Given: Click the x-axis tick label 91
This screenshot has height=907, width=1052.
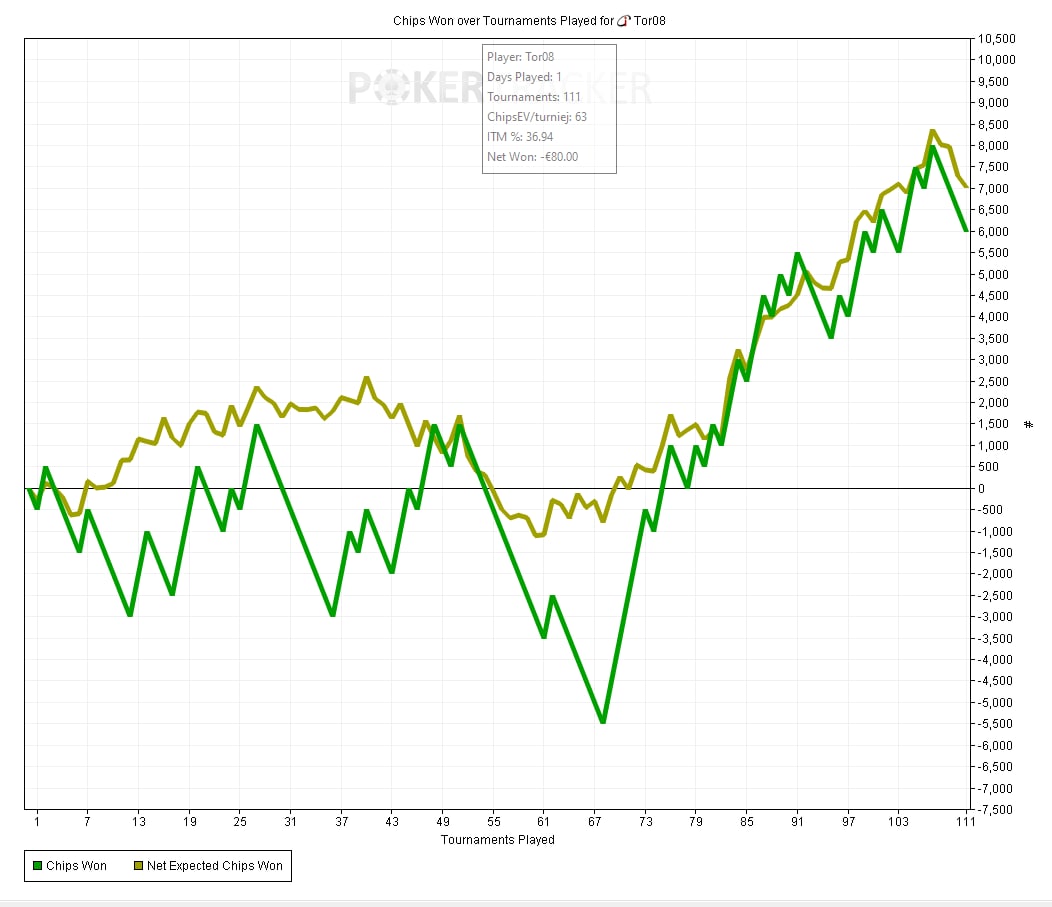Looking at the screenshot, I should point(797,821).
